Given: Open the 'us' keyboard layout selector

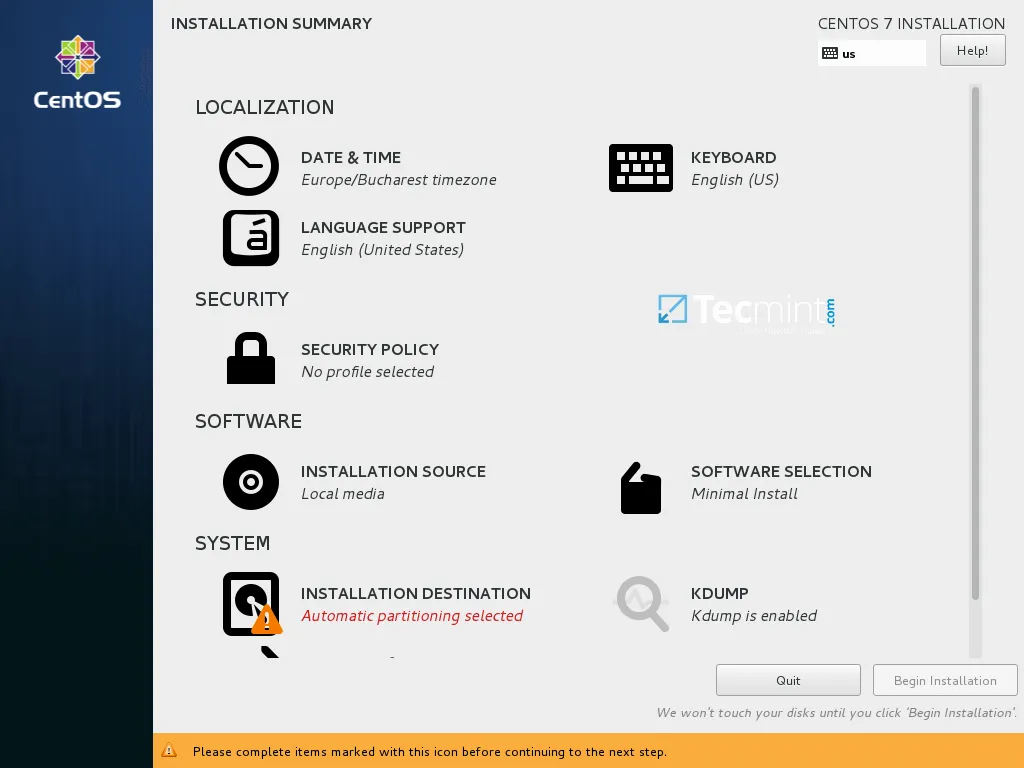Looking at the screenshot, I should 870,53.
